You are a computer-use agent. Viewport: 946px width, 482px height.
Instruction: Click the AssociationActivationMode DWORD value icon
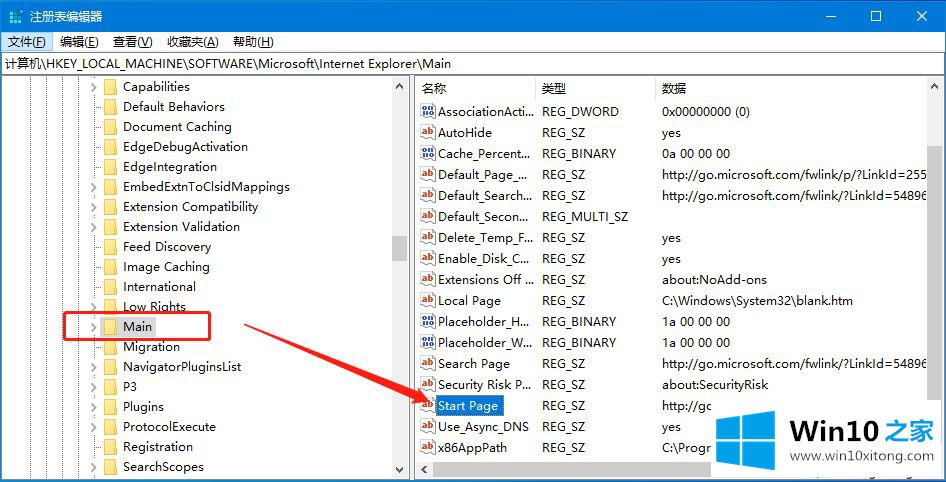(428, 112)
